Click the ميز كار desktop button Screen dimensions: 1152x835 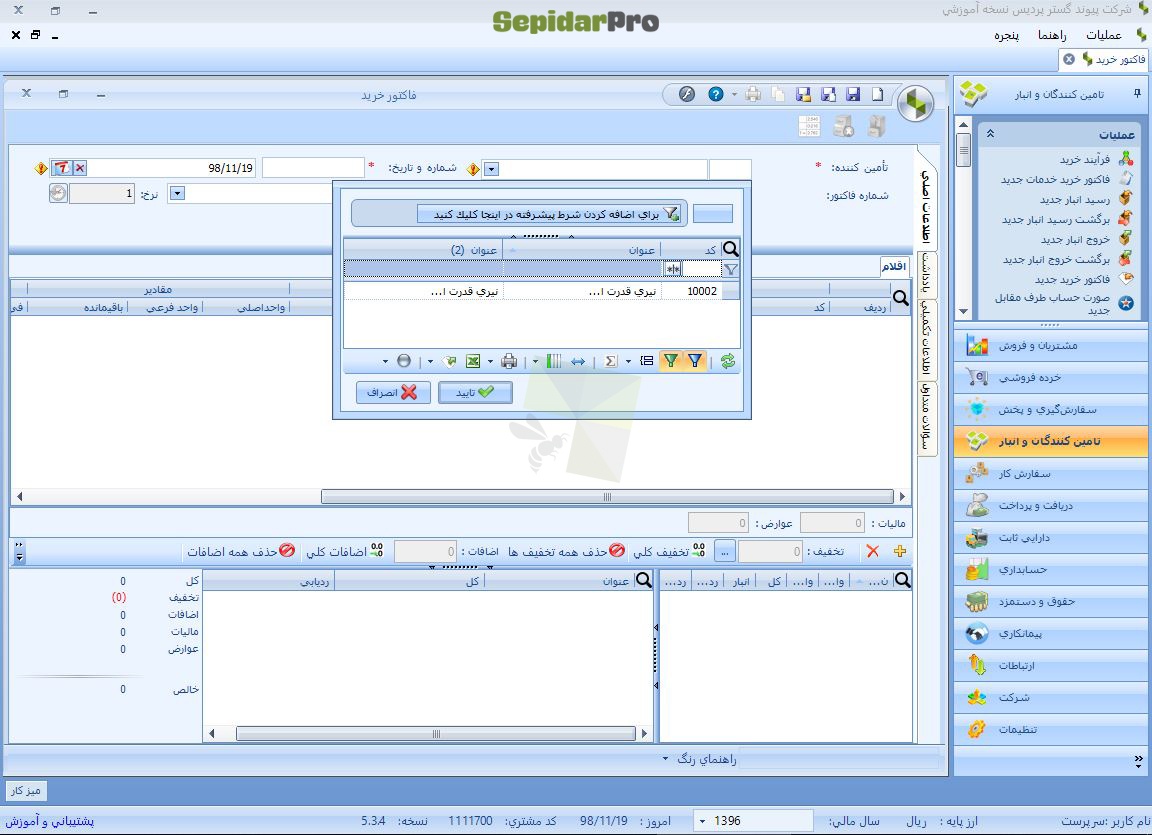click(26, 791)
